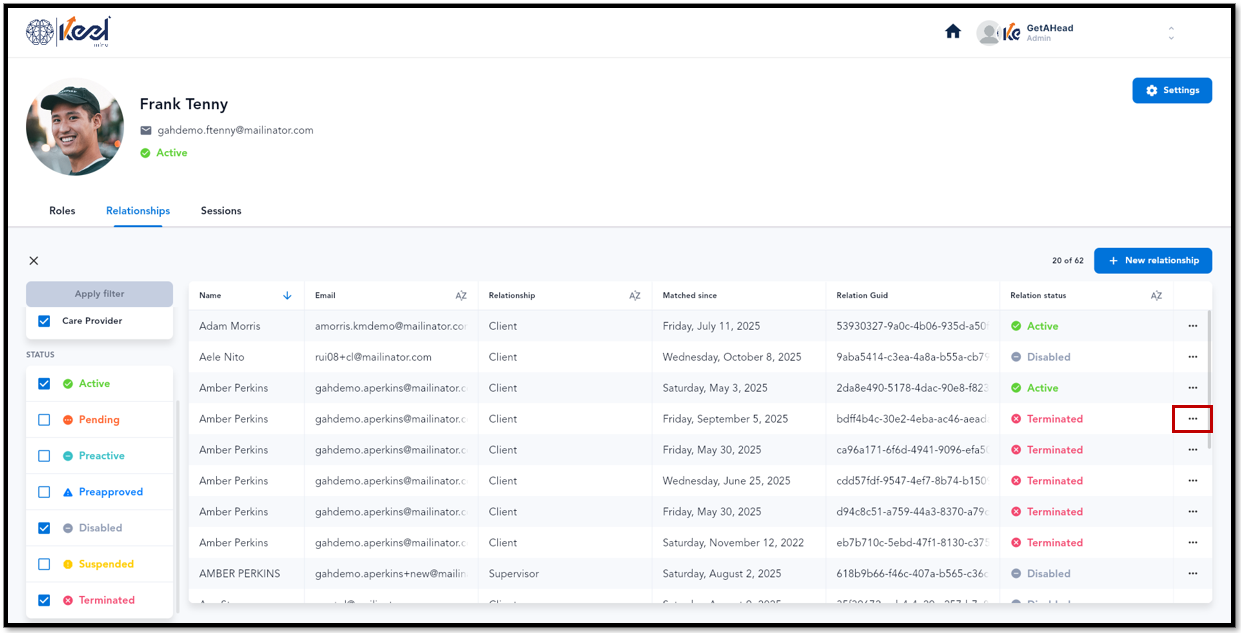
Task: Toggle the Name column sort arrow
Action: (287, 296)
